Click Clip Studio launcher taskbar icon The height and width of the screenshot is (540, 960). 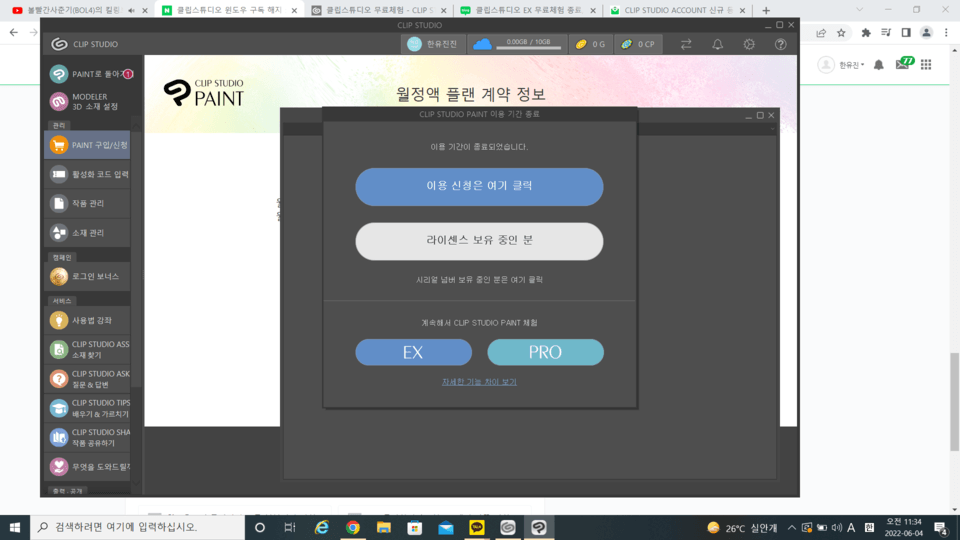pyautogui.click(x=508, y=527)
